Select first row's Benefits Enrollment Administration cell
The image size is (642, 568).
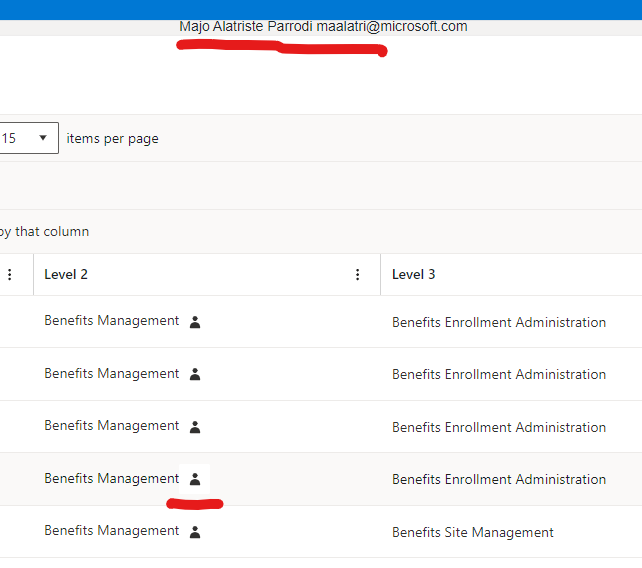point(498,322)
